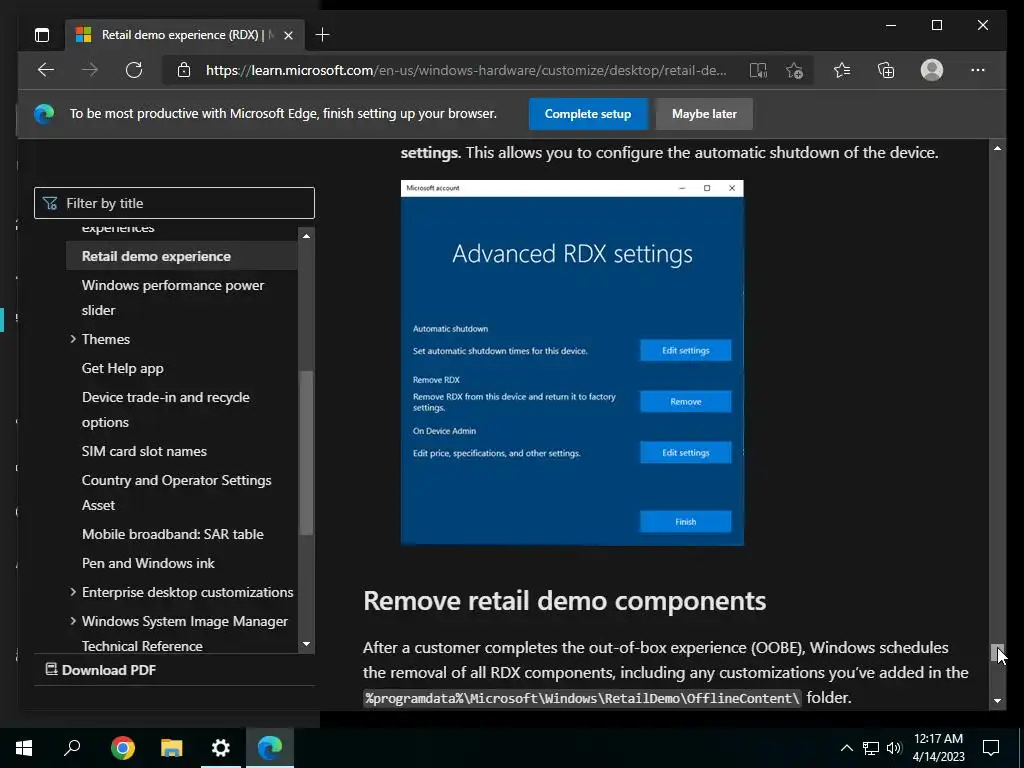Click Complete setup button
The height and width of the screenshot is (768, 1024).
[x=588, y=114]
